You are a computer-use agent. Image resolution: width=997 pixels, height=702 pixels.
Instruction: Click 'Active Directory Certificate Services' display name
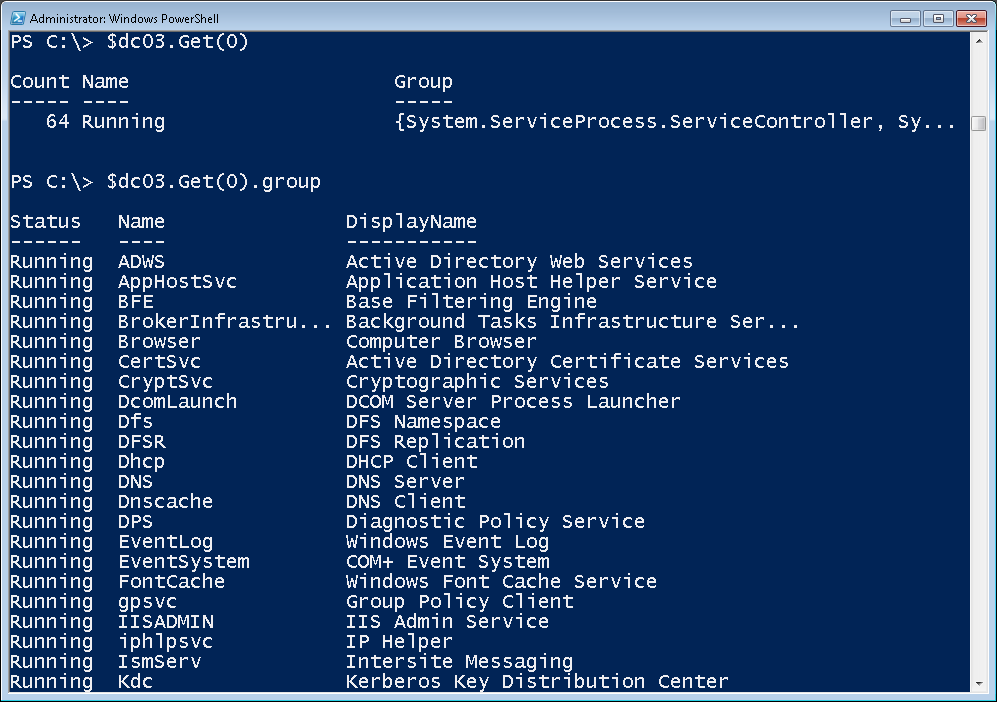(x=567, y=362)
